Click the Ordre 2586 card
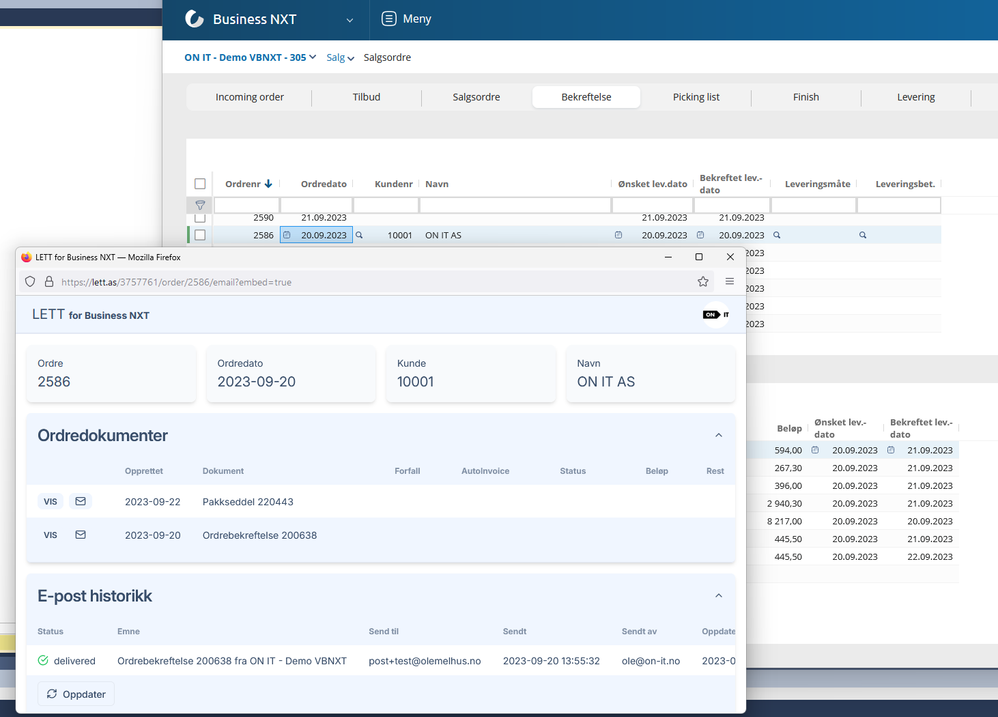Screen dimensions: 998x717 111,373
